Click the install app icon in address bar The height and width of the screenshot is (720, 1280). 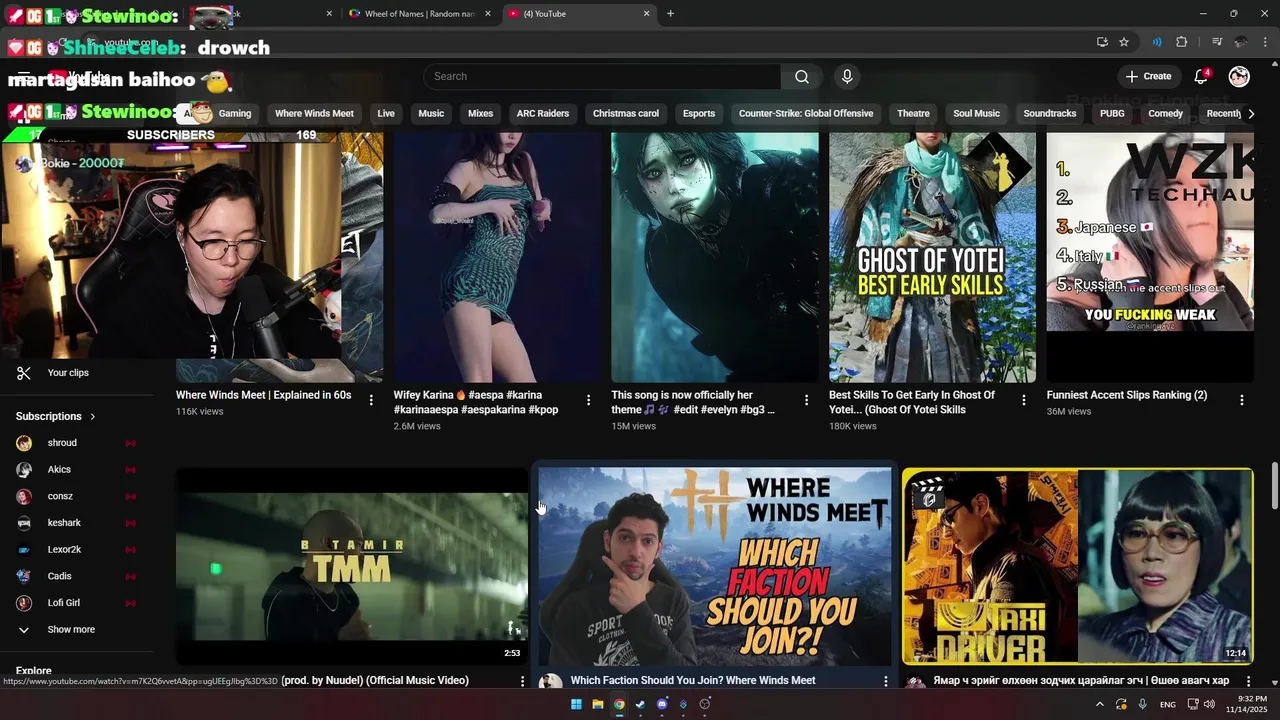pyautogui.click(x=1102, y=42)
